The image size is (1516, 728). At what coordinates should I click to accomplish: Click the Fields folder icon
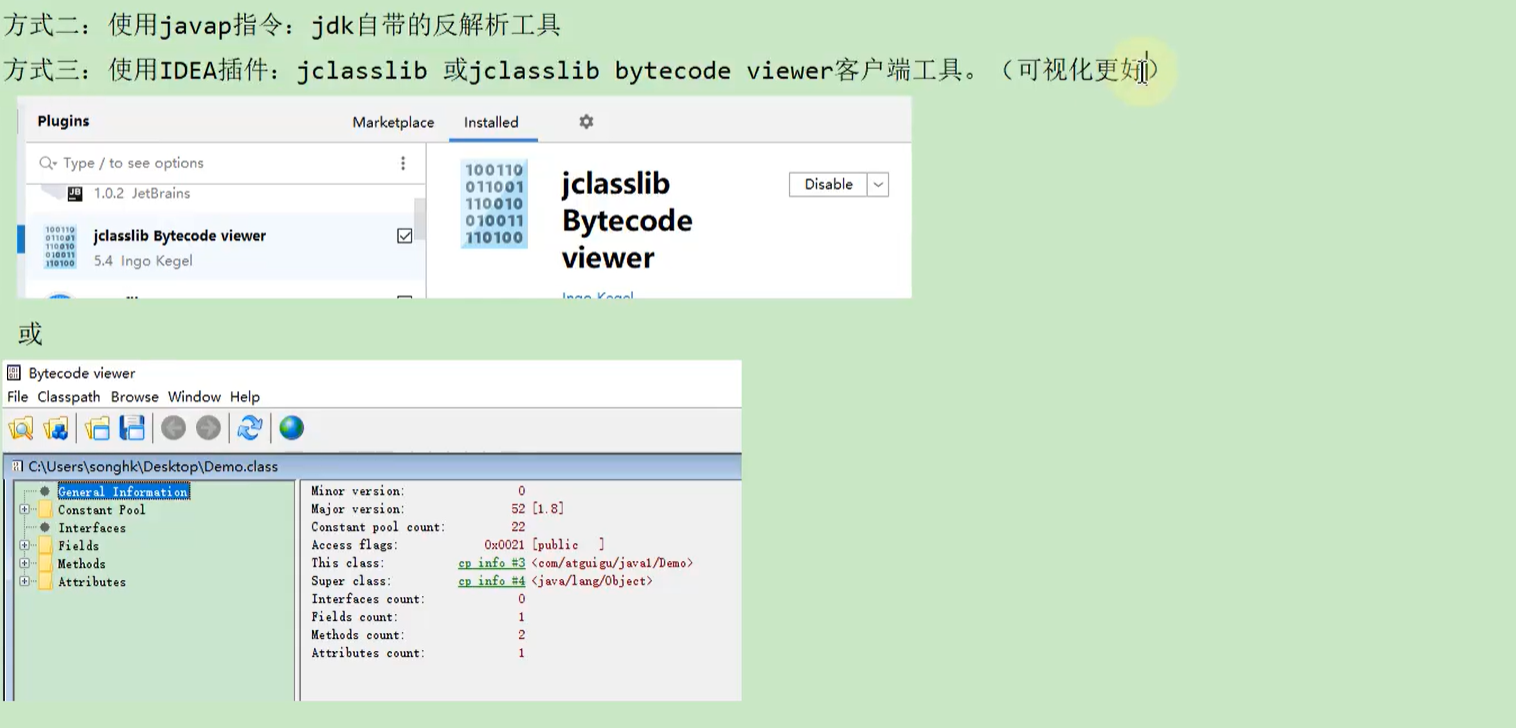click(45, 546)
